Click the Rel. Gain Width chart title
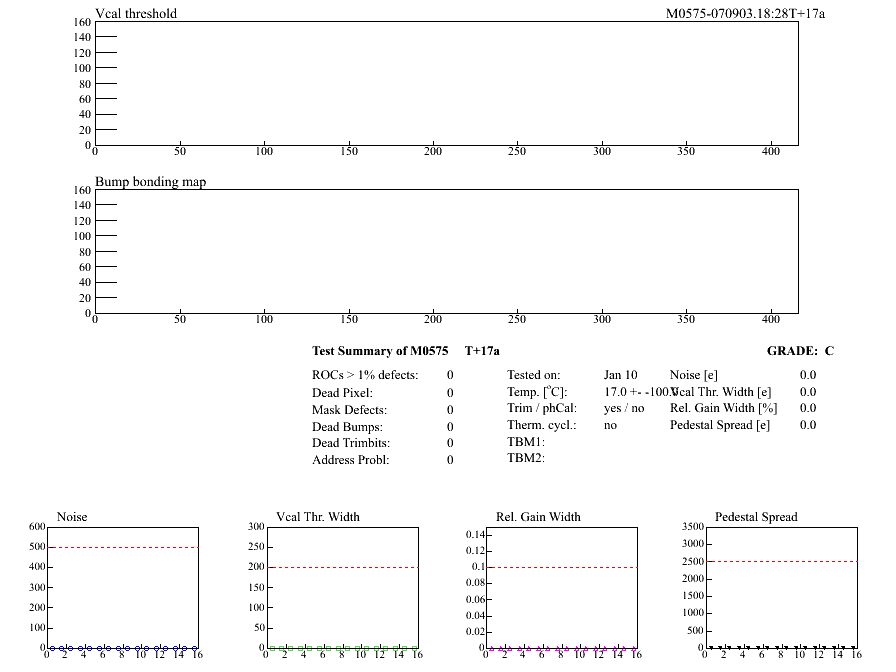 coord(538,517)
